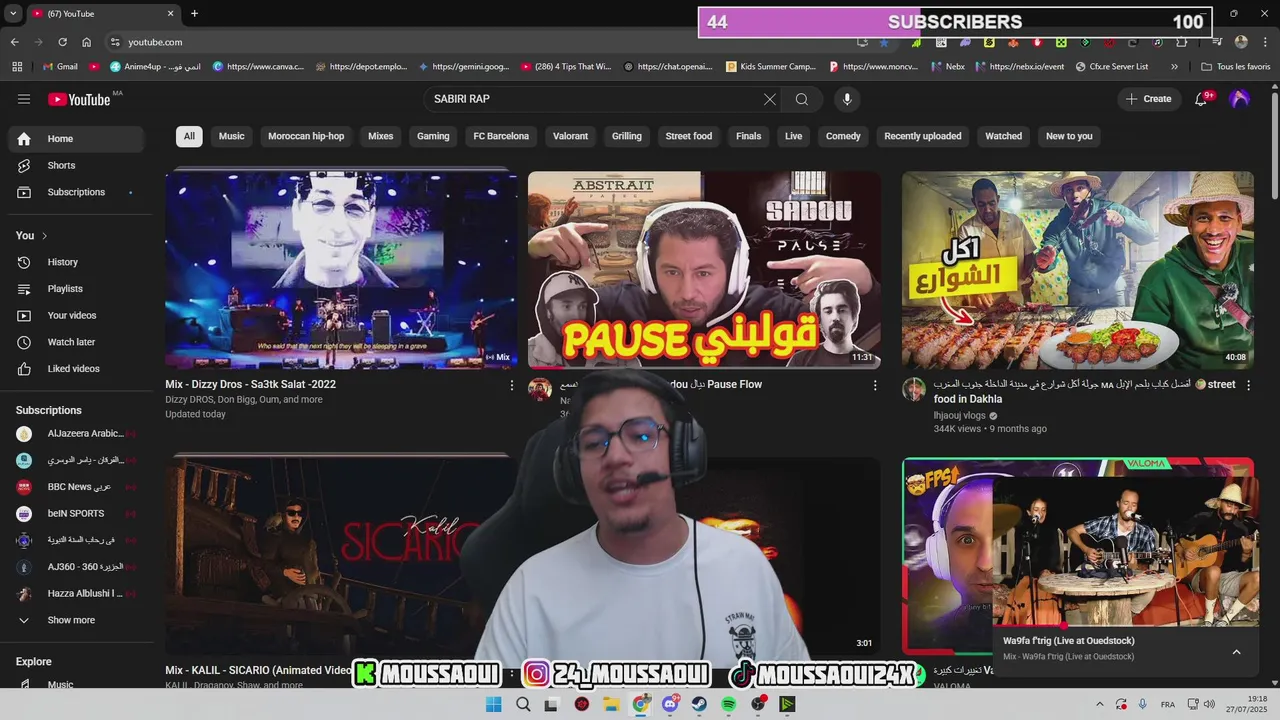Screen dimensions: 1280x720
Task: Click Wa9fa f'trig miniplayer title
Action: (x=1069, y=641)
